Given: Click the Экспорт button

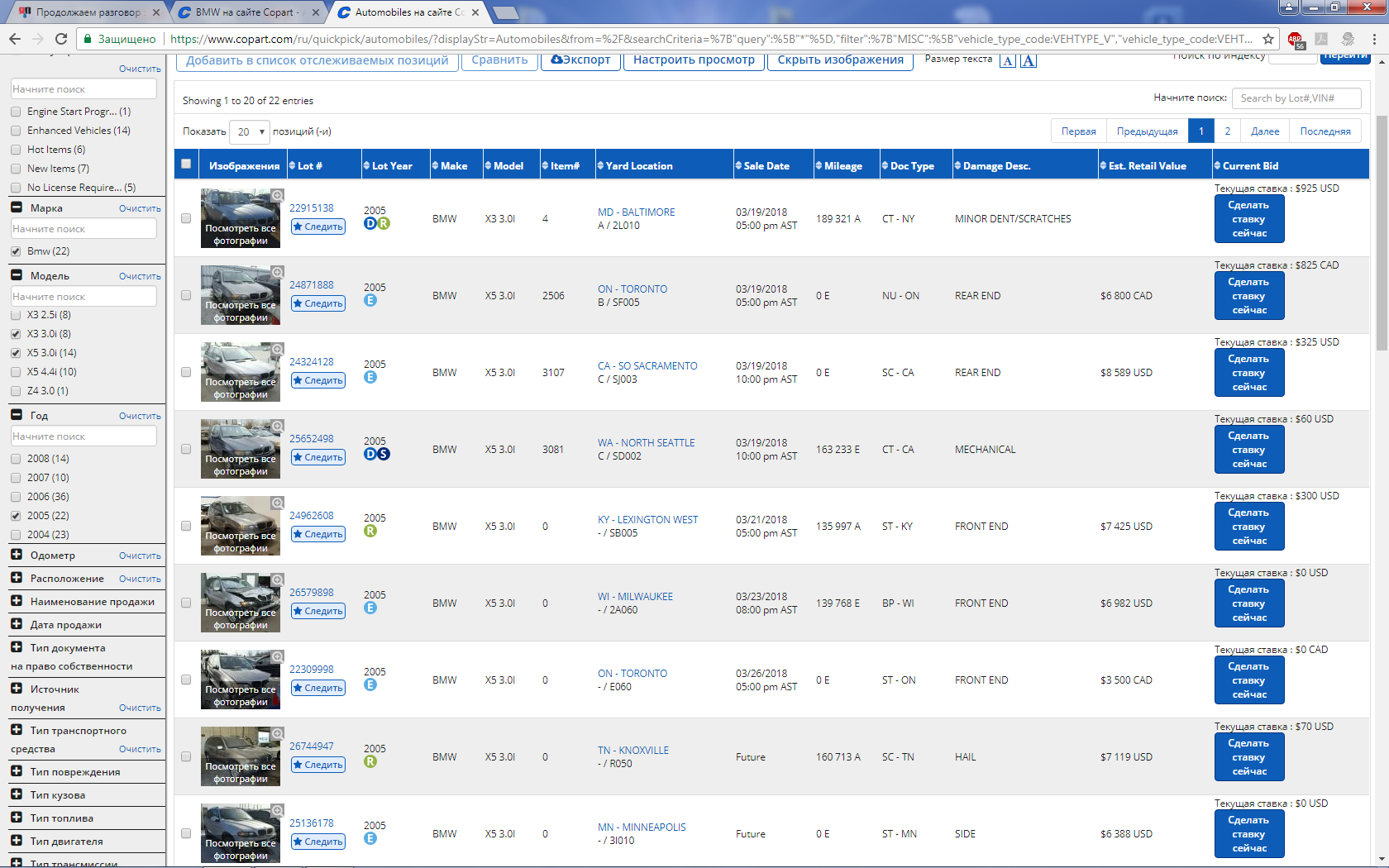Looking at the screenshot, I should [x=580, y=60].
